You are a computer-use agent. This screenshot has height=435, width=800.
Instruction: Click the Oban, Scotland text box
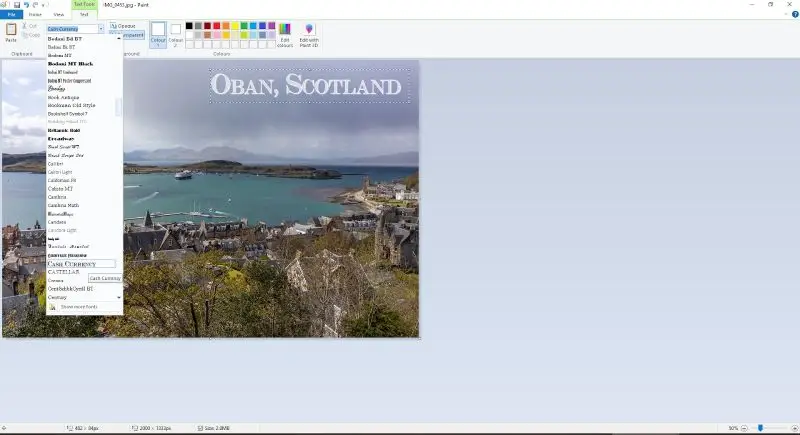pos(310,86)
